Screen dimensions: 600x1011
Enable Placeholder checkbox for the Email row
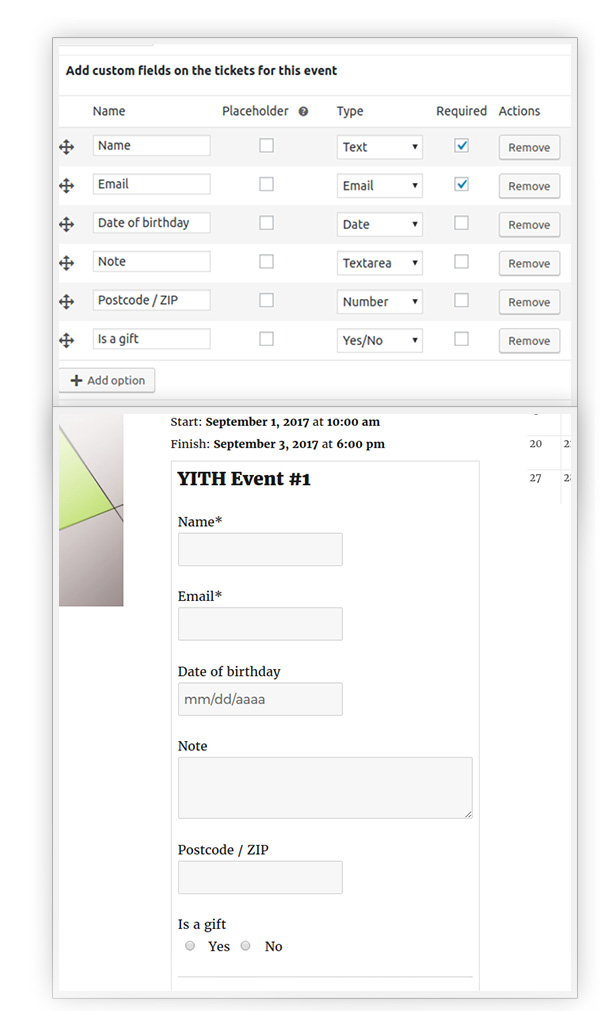(x=266, y=184)
